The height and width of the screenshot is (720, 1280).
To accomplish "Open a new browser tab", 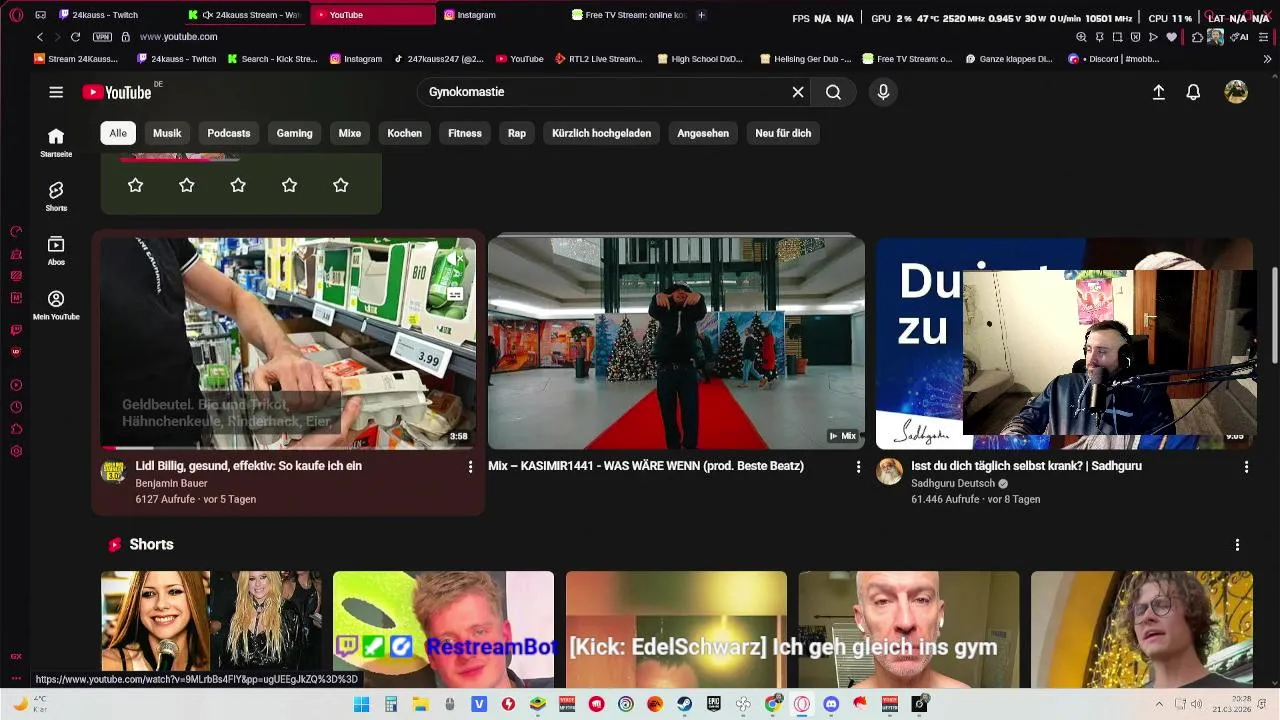I will 701,15.
